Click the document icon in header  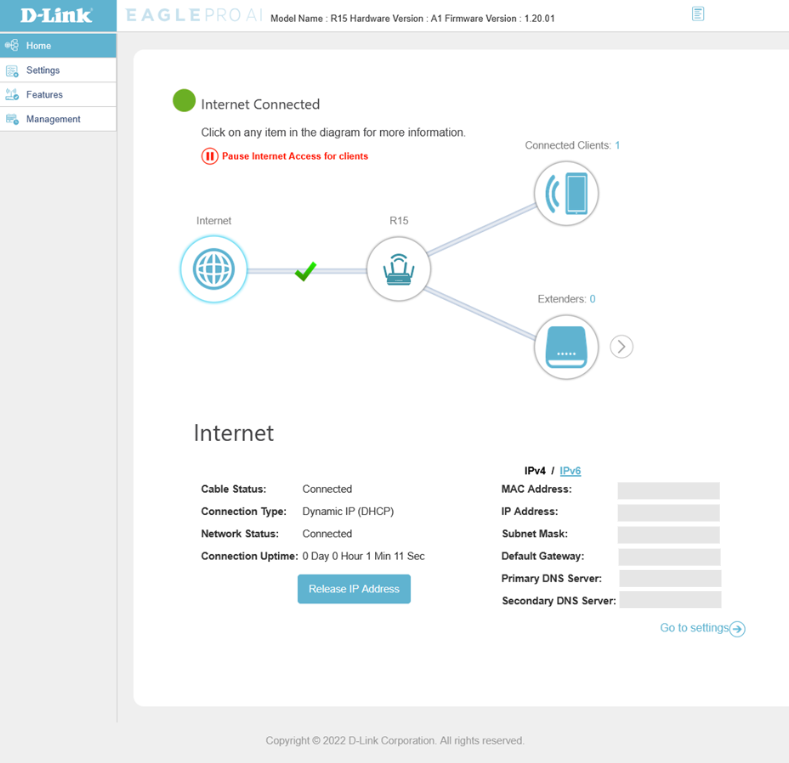698,14
